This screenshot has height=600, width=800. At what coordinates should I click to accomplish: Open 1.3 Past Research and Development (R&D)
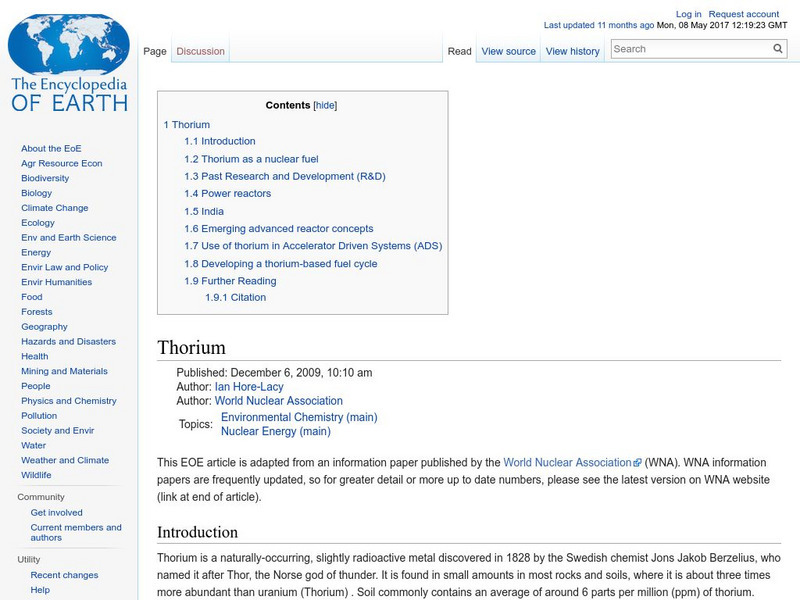[x=285, y=177]
